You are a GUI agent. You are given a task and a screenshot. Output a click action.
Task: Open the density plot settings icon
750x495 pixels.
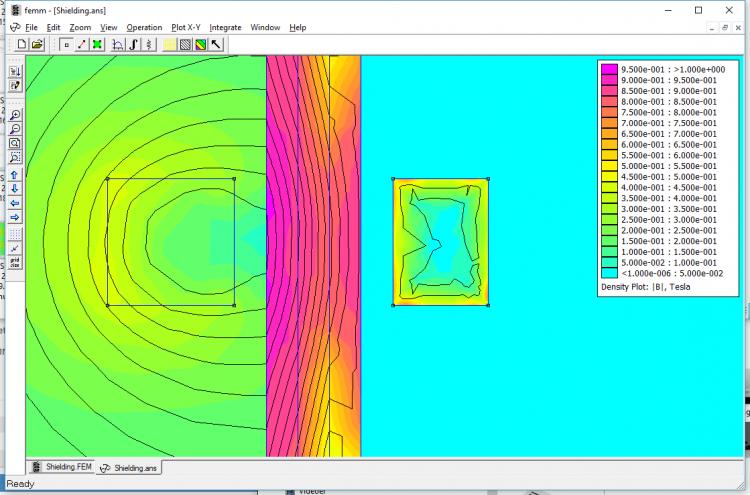(200, 44)
